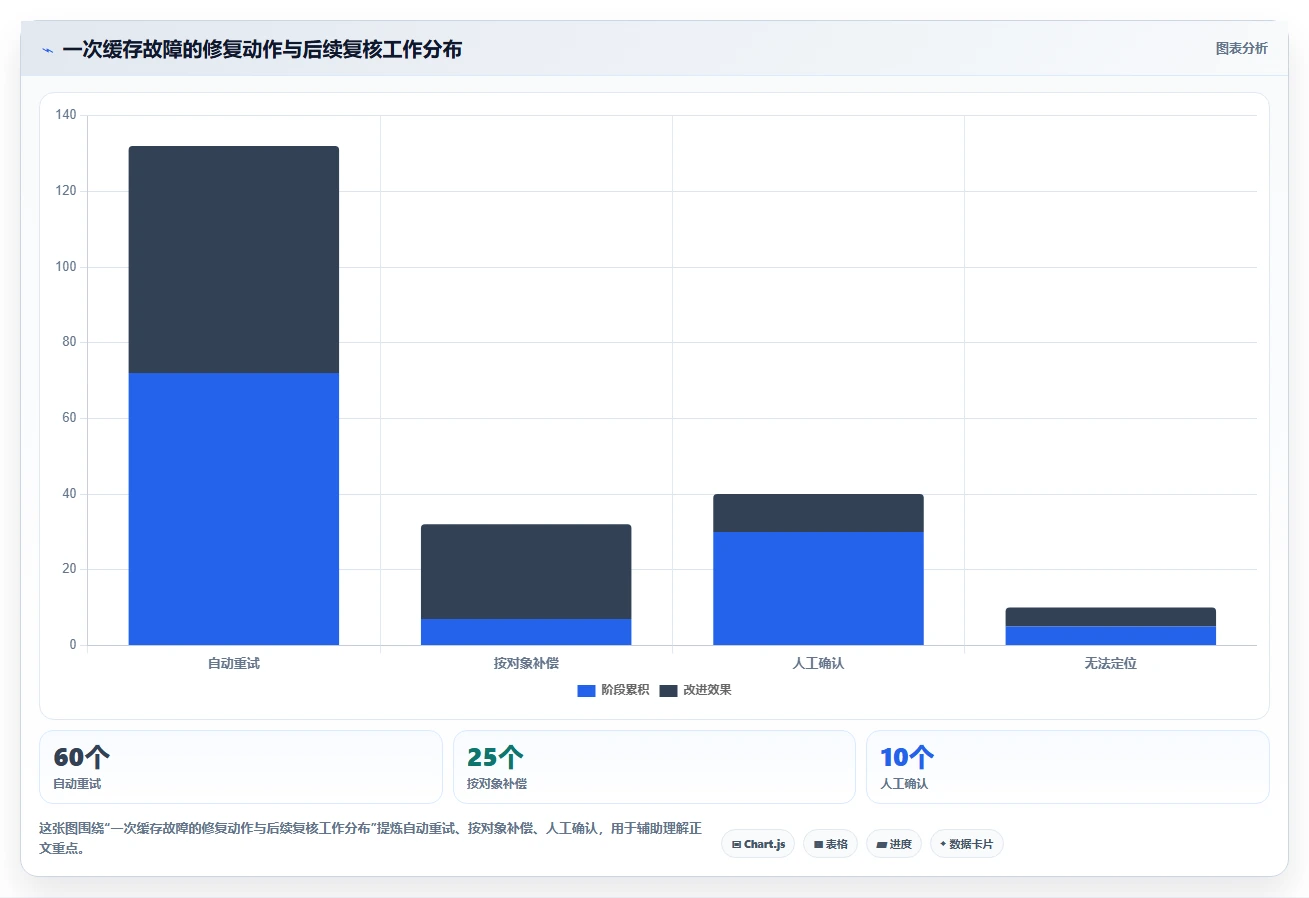Click the 25个 按对象补偿 data card

tap(654, 767)
